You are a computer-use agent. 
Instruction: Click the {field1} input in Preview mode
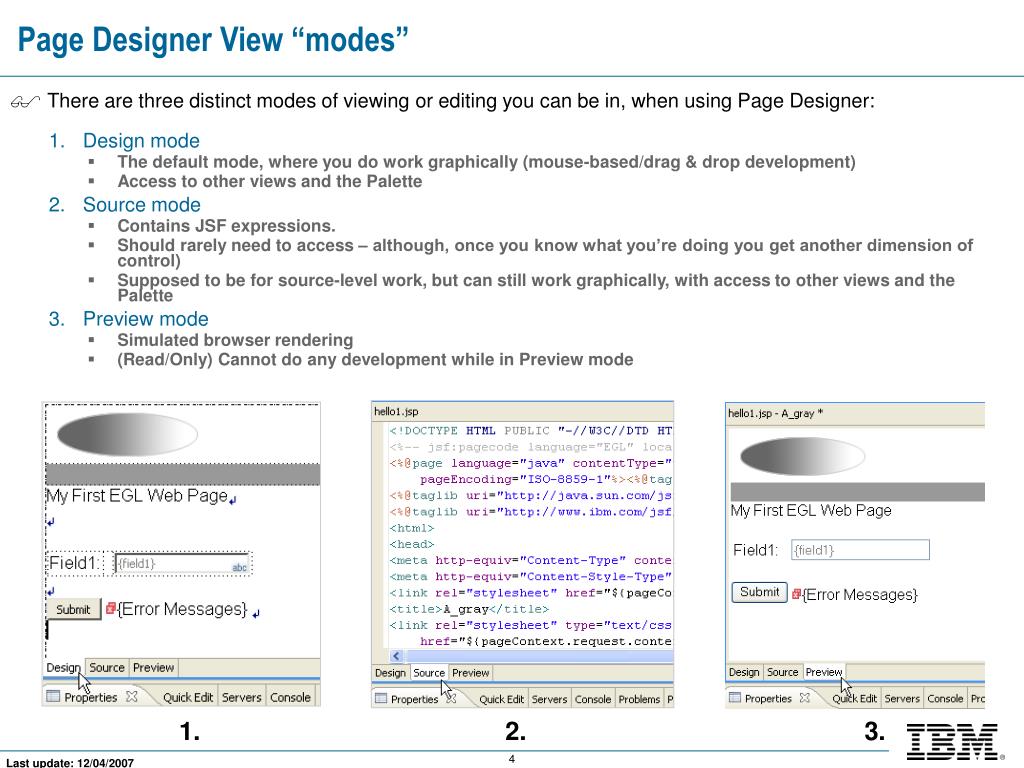pos(860,550)
